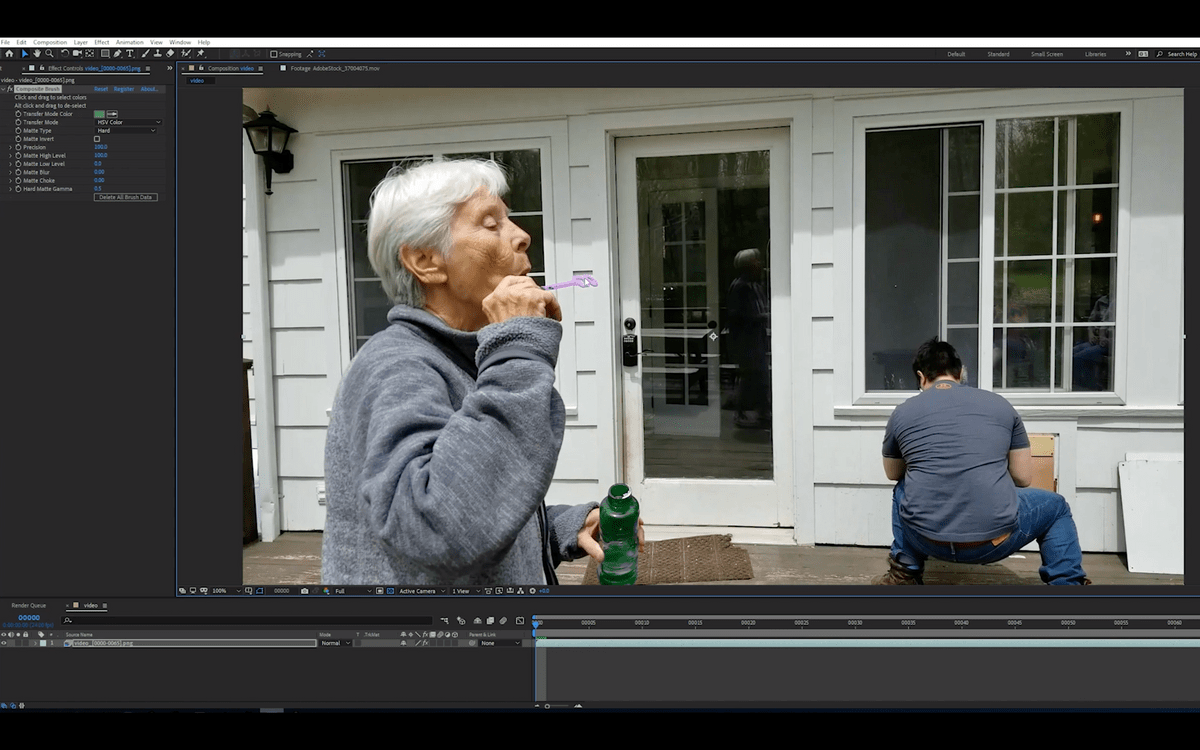Expand the Matte Choke property
This screenshot has height=750, width=1200.
pyautogui.click(x=11, y=180)
